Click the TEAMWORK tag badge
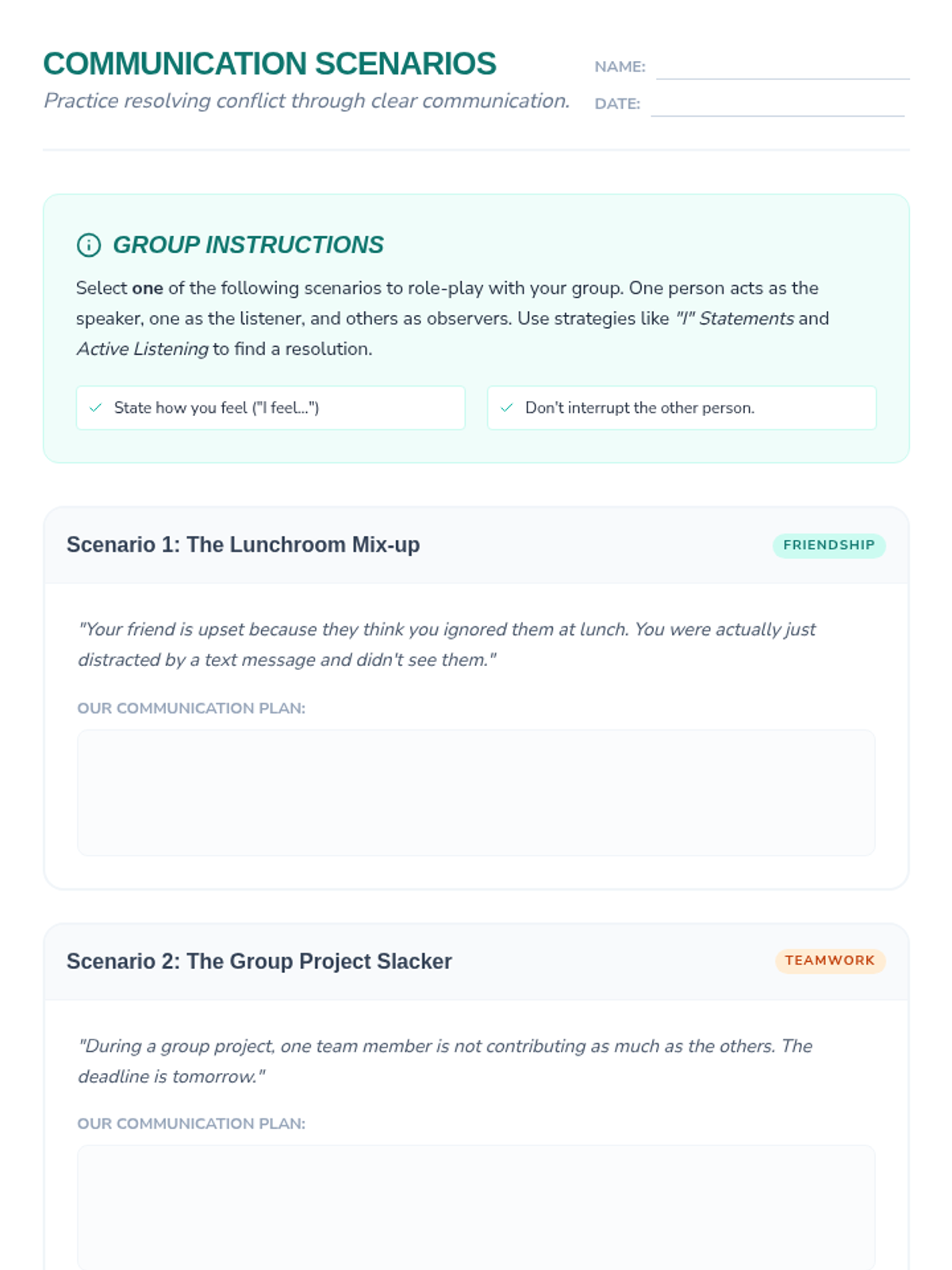The height and width of the screenshot is (1270, 952). (830, 960)
